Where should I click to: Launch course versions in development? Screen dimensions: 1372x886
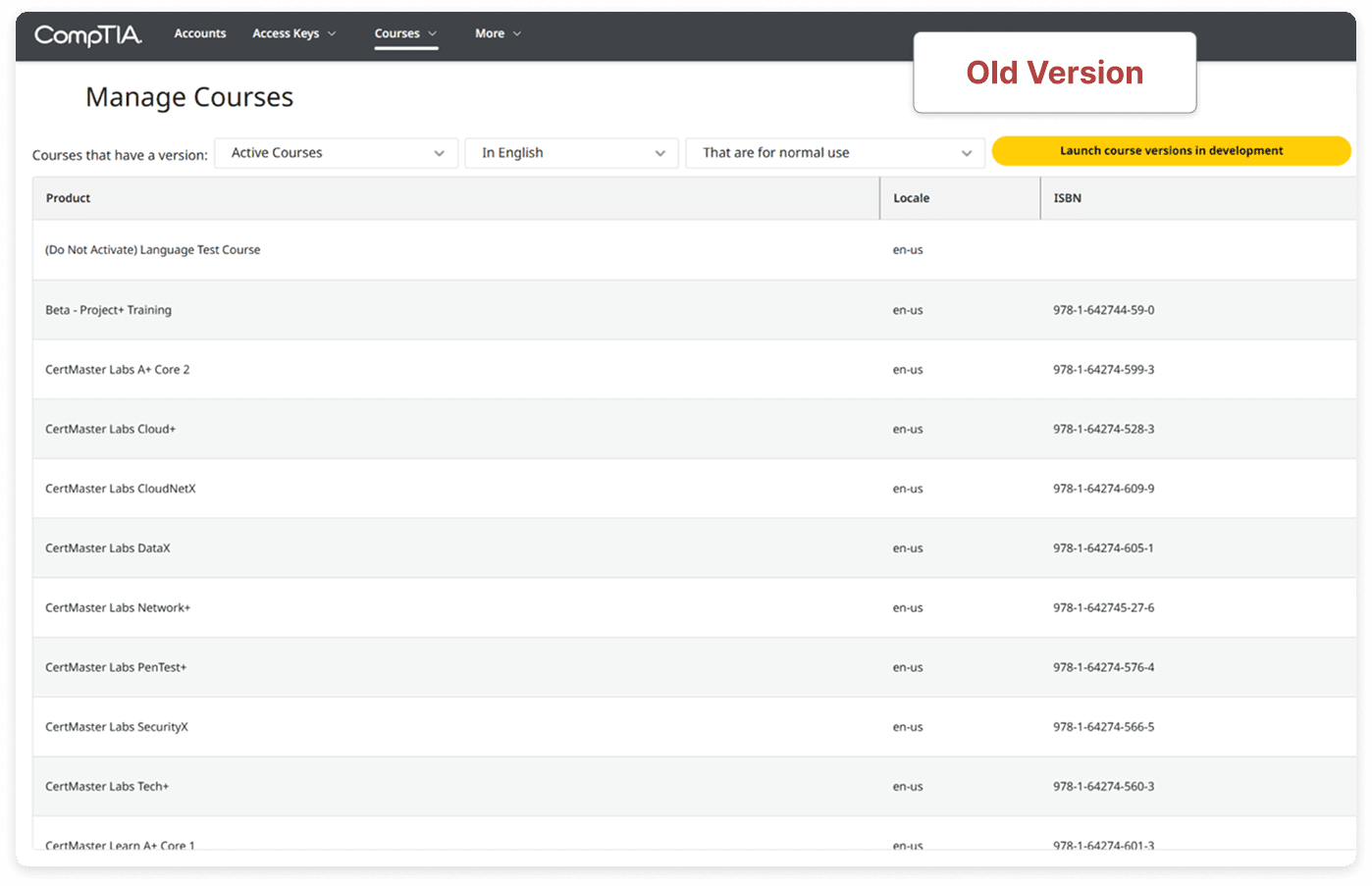click(1172, 151)
